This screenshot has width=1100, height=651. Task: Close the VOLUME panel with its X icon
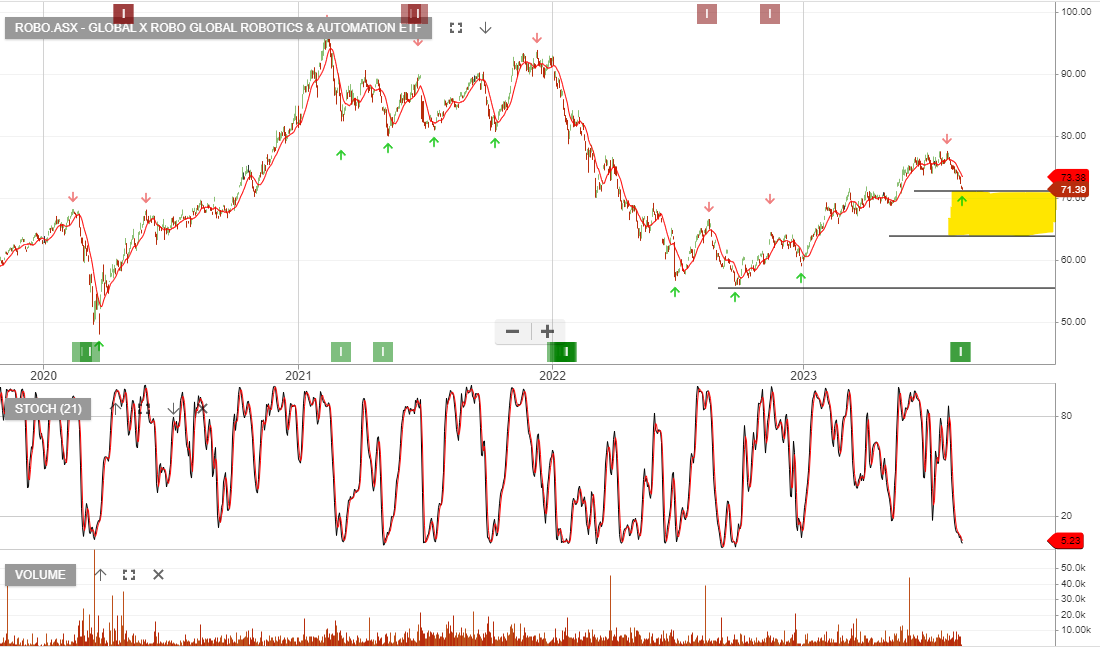(x=157, y=574)
